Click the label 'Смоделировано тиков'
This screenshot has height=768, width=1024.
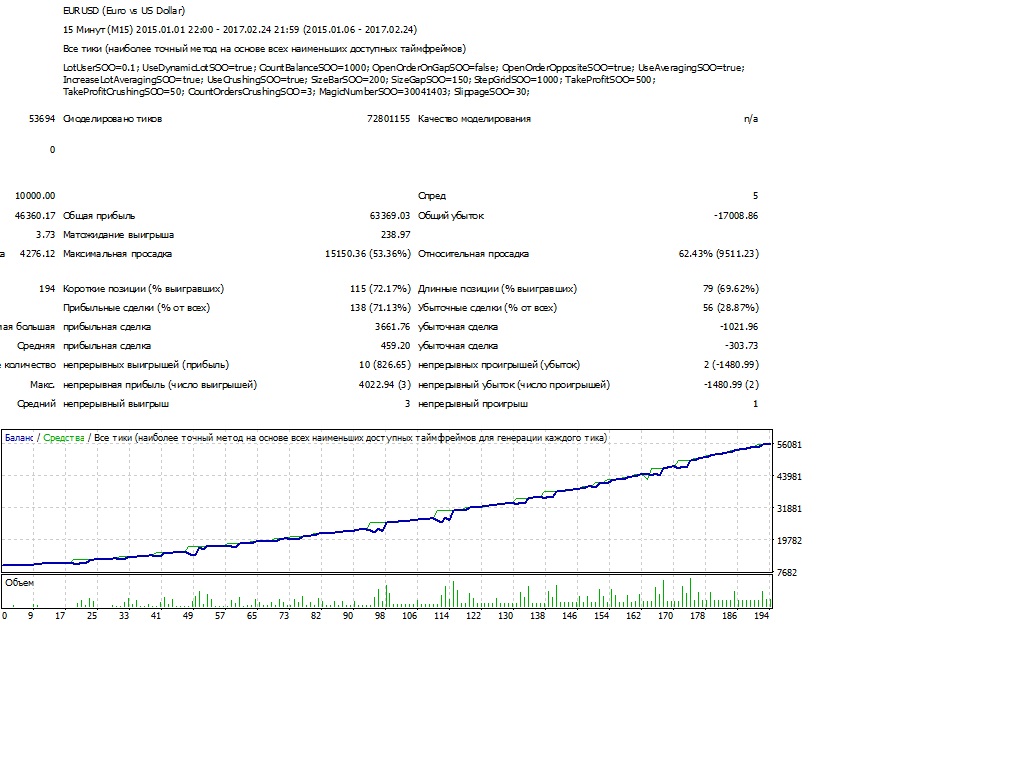pos(112,119)
